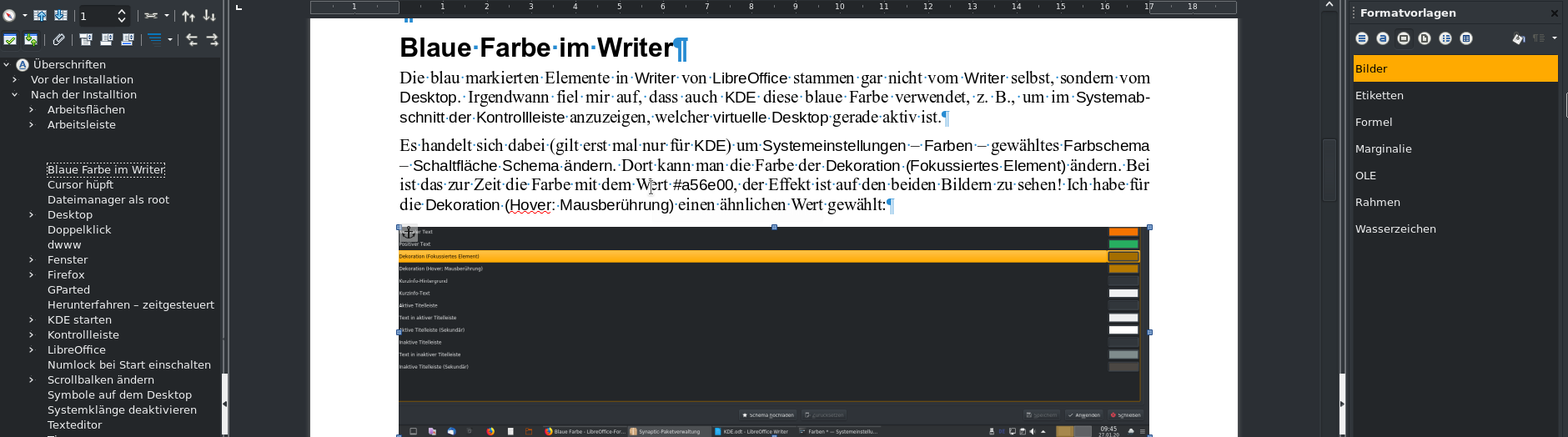The image size is (1568, 437).
Task: Select the Marginalie frame style
Action: [x=1455, y=148]
